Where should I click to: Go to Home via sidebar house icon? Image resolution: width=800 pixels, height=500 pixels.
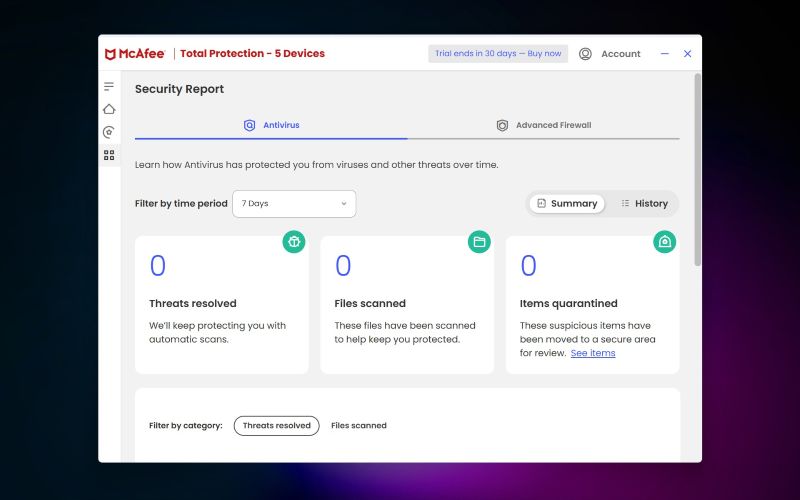109,109
